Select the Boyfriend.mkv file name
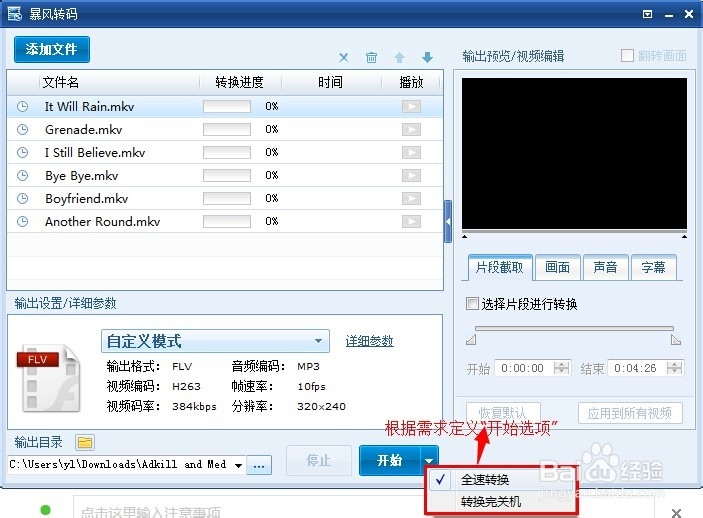Image resolution: width=703 pixels, height=518 pixels. point(87,198)
